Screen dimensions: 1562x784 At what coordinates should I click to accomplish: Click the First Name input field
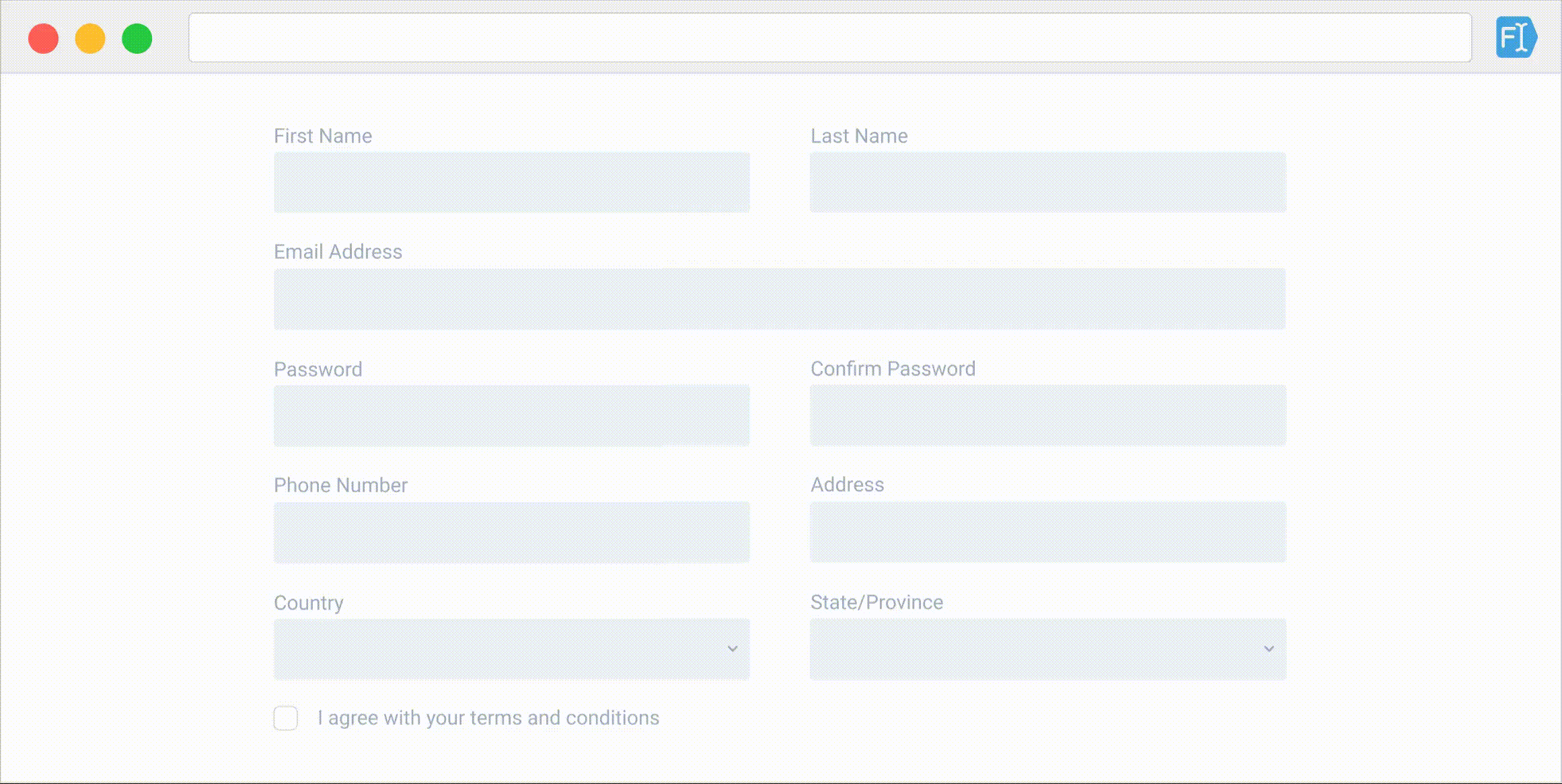[x=511, y=182]
